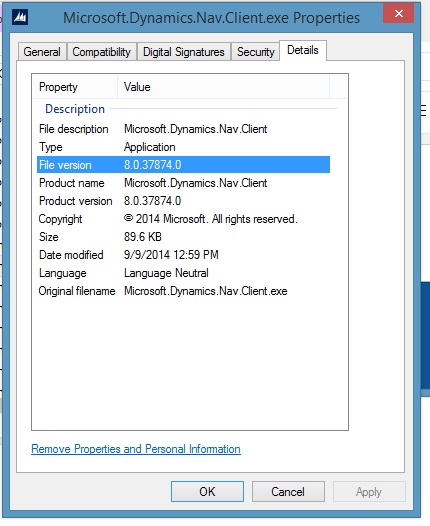
Task: Select the File description row
Action: tap(183, 129)
